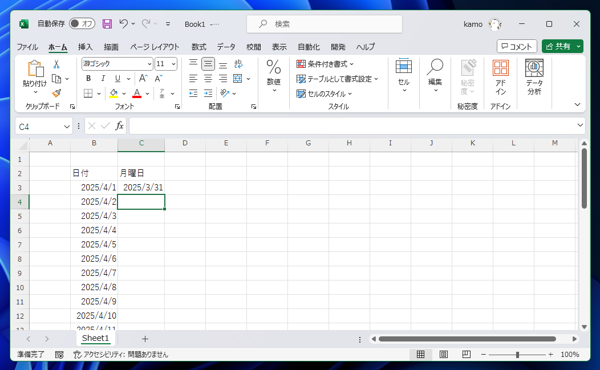The width and height of the screenshot is (600, 370).
Task: Click the search box
Action: (x=324, y=24)
